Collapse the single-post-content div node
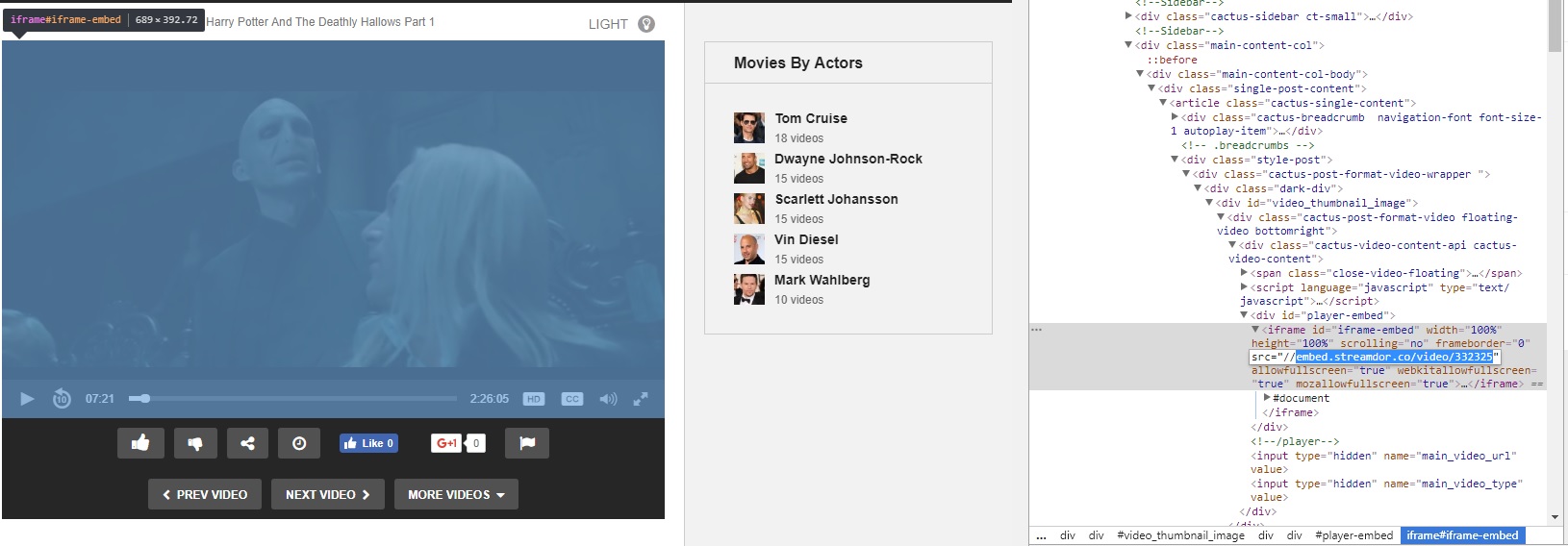Viewport: 1568px width, 546px height. (1151, 88)
